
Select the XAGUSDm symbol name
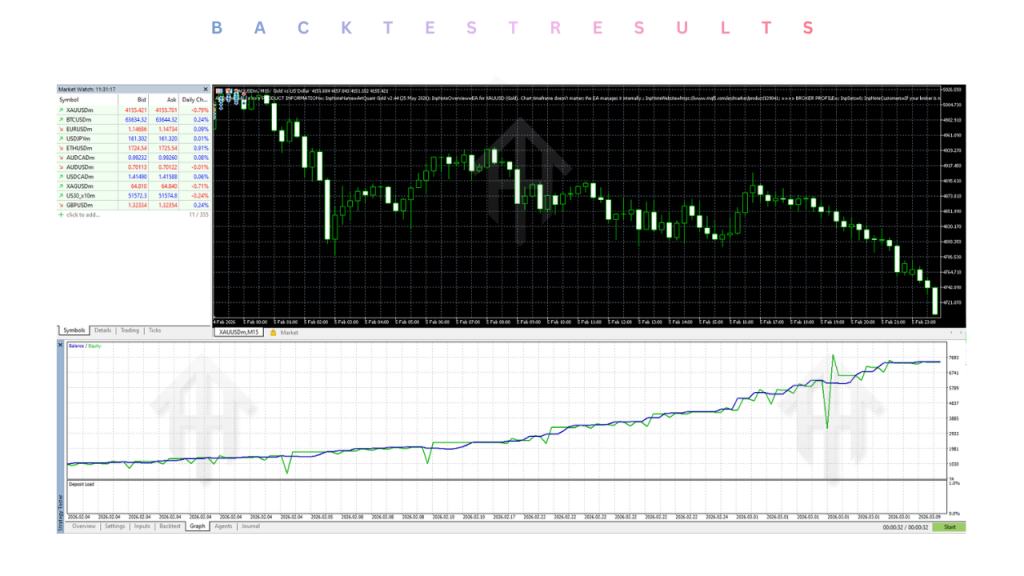80,186
